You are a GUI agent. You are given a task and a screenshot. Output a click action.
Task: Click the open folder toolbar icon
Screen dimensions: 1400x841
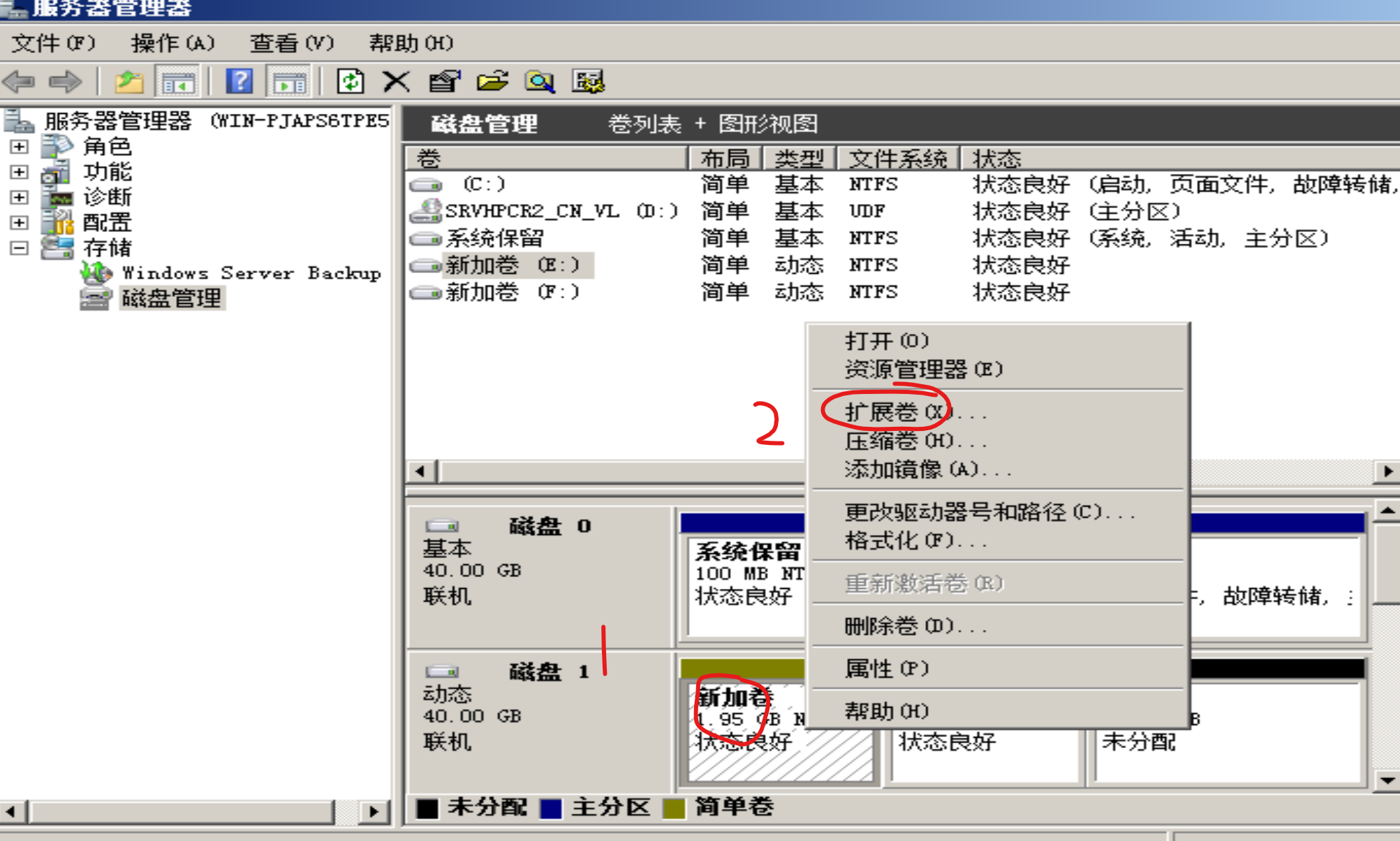click(x=492, y=82)
